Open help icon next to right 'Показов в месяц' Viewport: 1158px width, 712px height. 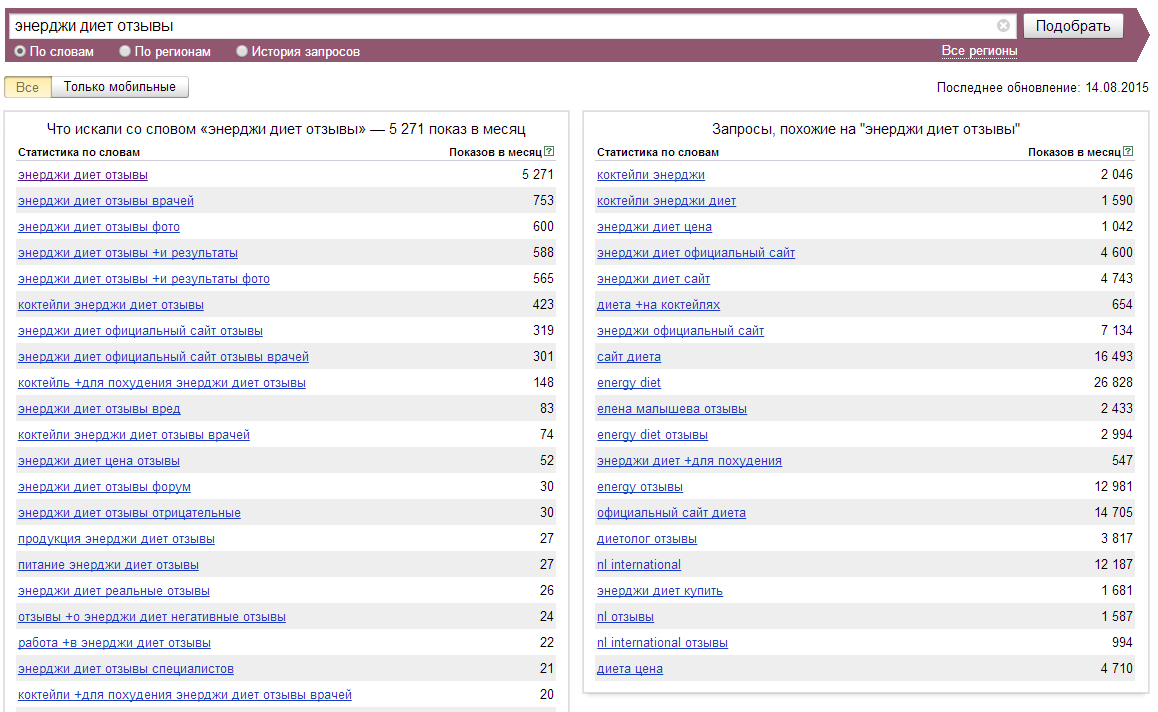pos(1128,151)
